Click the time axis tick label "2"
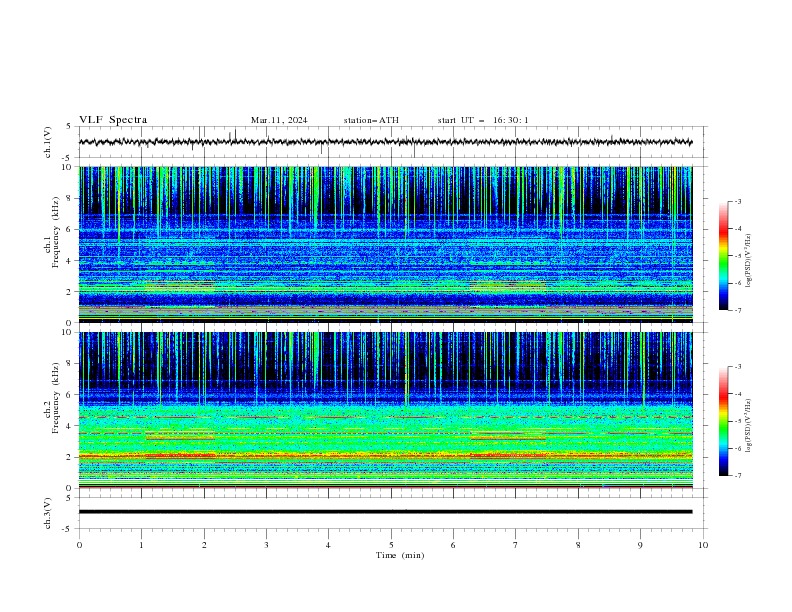This screenshot has width=792, height=612. (x=204, y=545)
